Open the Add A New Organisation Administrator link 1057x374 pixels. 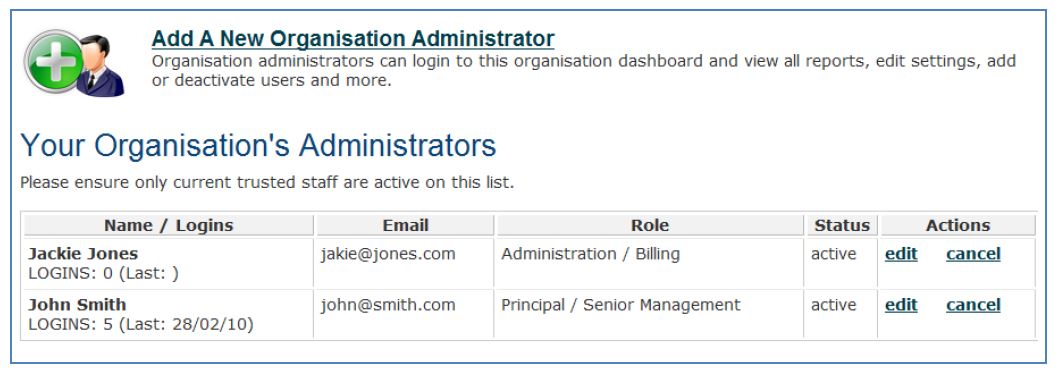coord(353,38)
